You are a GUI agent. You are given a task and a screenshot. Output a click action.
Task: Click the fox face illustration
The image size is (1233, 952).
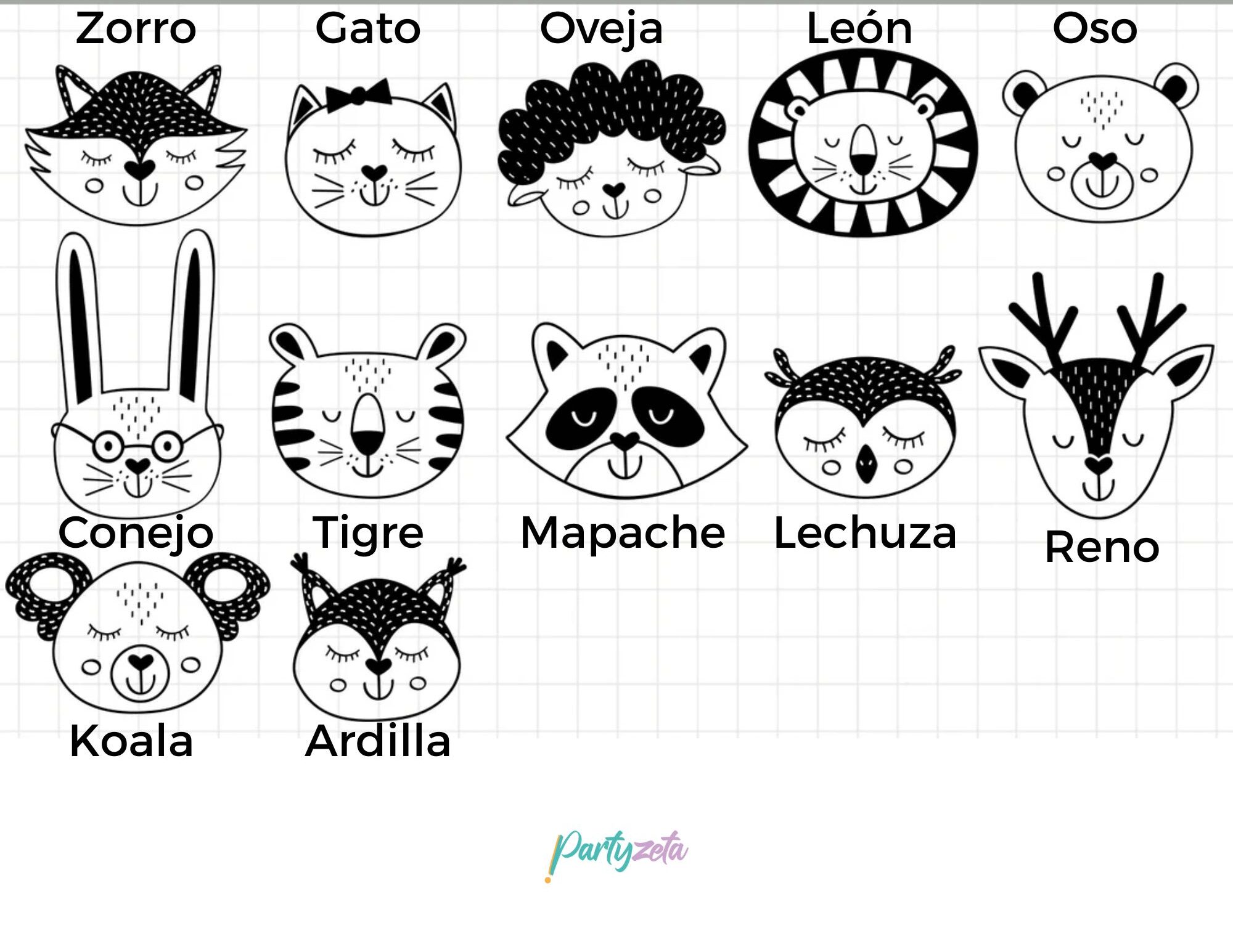[x=136, y=145]
